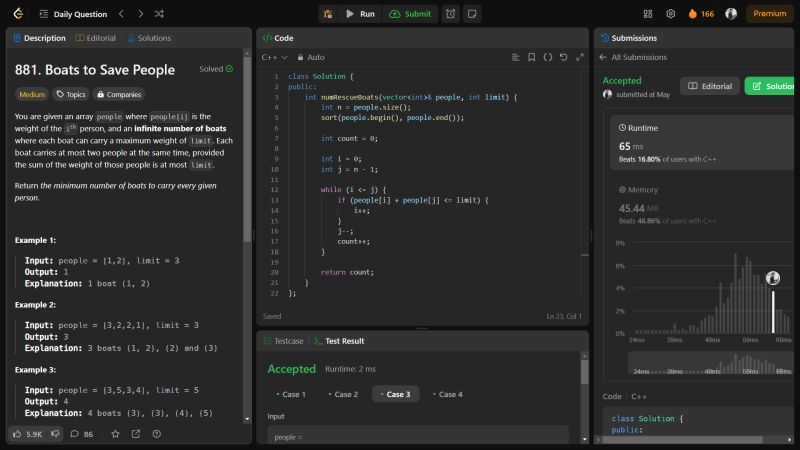Expand the Topics tag
The height and width of the screenshot is (450, 800).
pyautogui.click(x=71, y=94)
